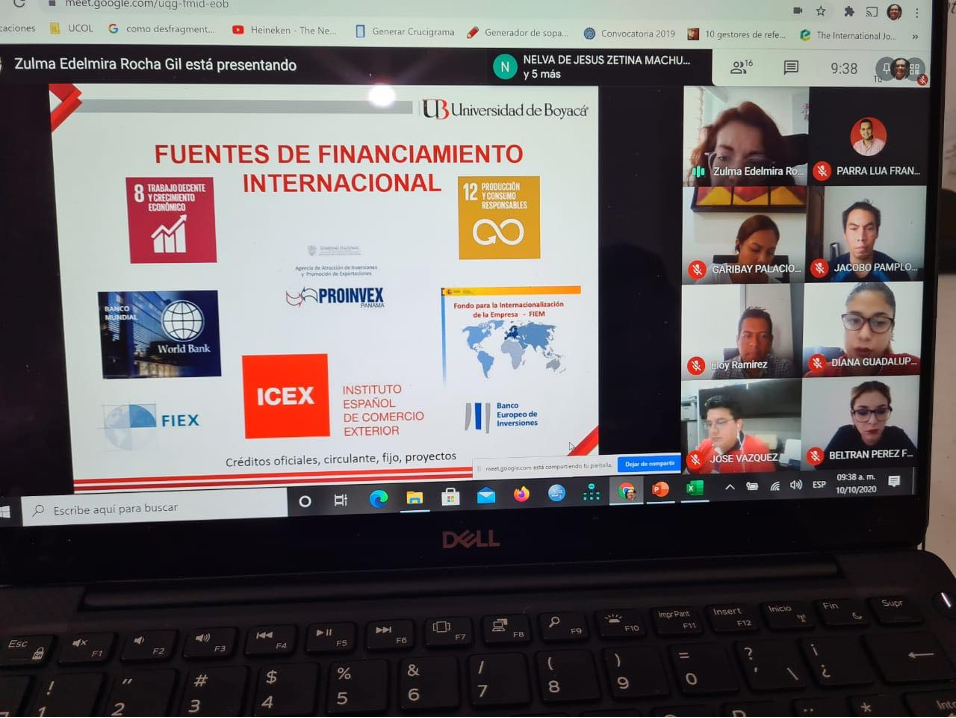
Task: Open the 'Generador de sopa...' bookmark
Action: coord(518,32)
